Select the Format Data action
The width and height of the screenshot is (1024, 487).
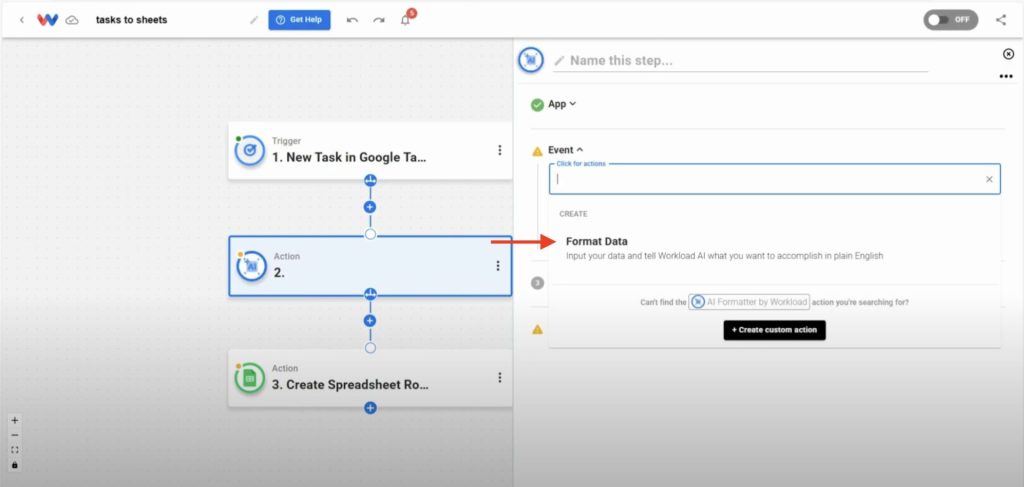[775, 248]
